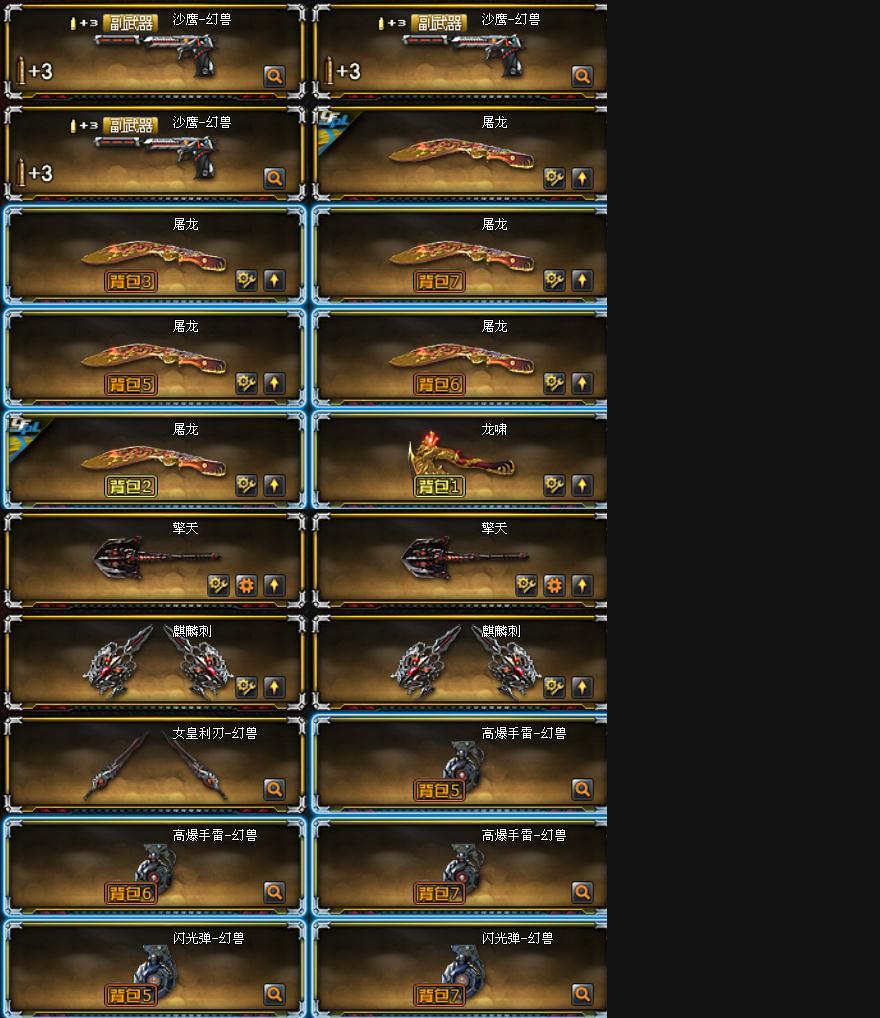880x1018 pixels.
Task: Click the upgrade arrow on 屠龙 背包5
Action: pyautogui.click(x=274, y=383)
